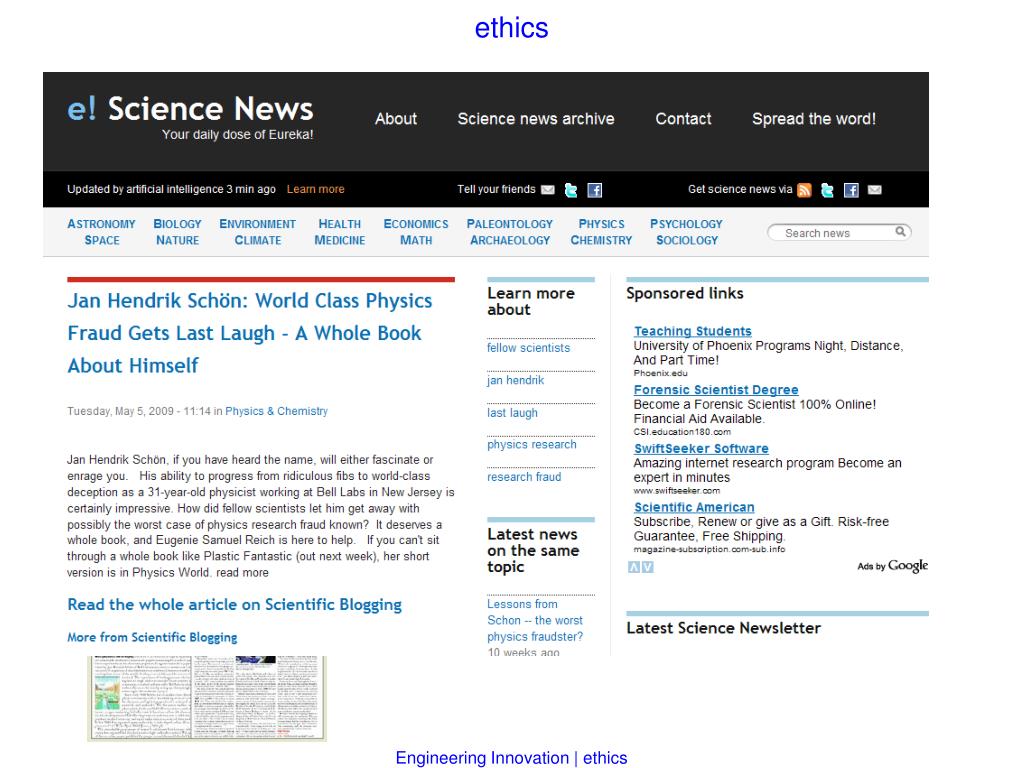
Task: Open the Contact page
Action: [683, 119]
